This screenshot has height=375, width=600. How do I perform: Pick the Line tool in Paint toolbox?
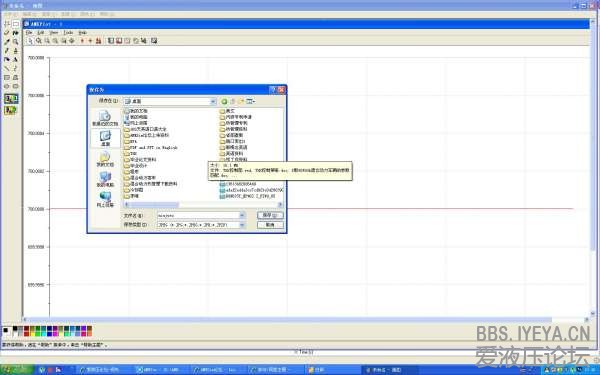(7, 68)
